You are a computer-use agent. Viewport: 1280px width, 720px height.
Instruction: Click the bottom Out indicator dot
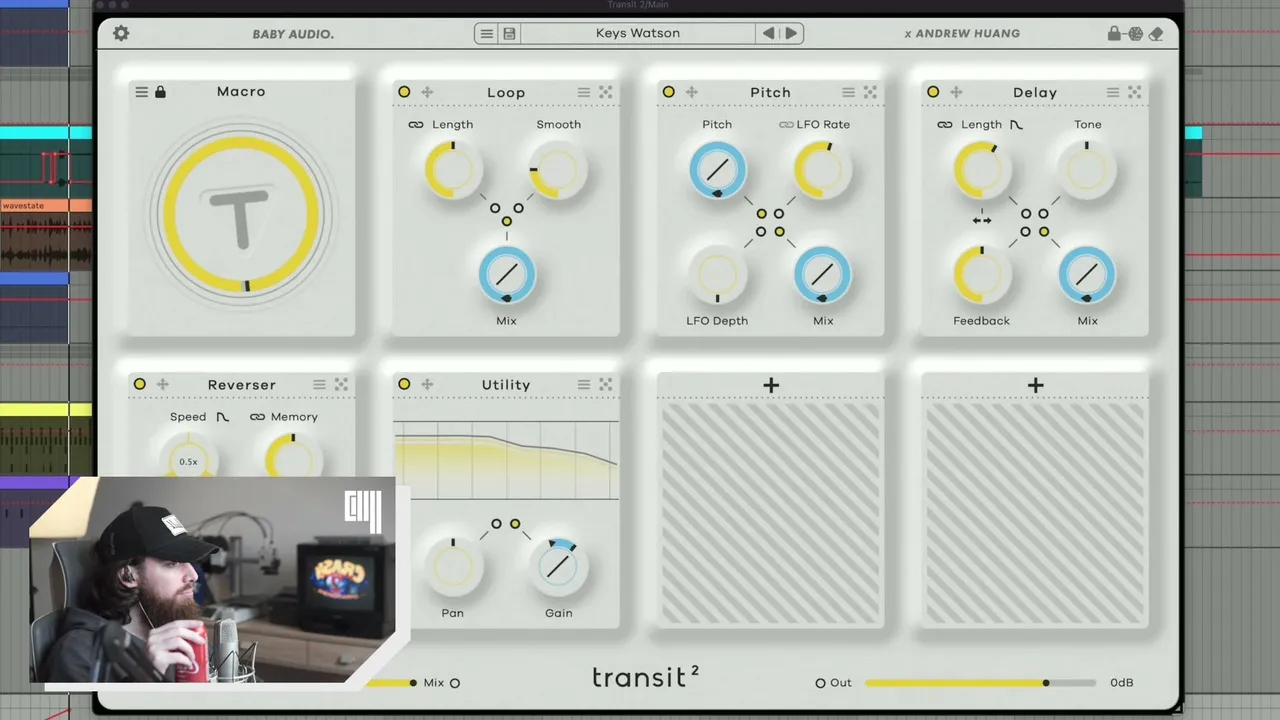(821, 683)
